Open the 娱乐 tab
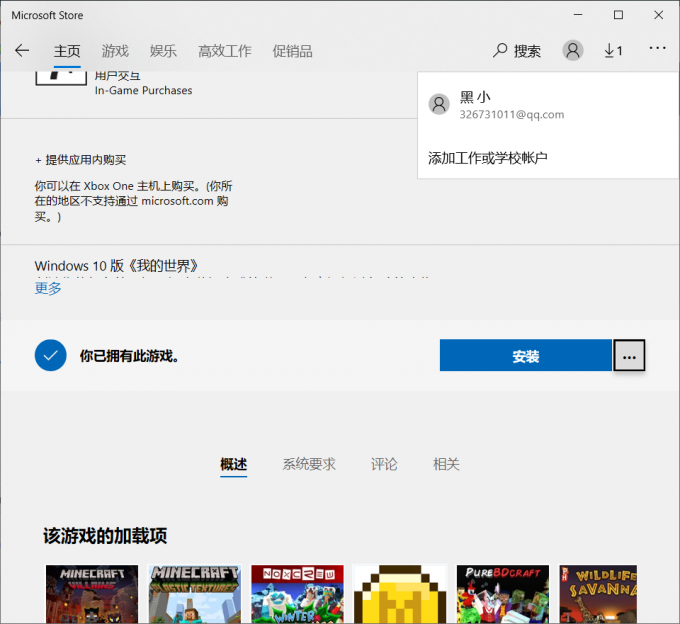 pyautogui.click(x=163, y=51)
